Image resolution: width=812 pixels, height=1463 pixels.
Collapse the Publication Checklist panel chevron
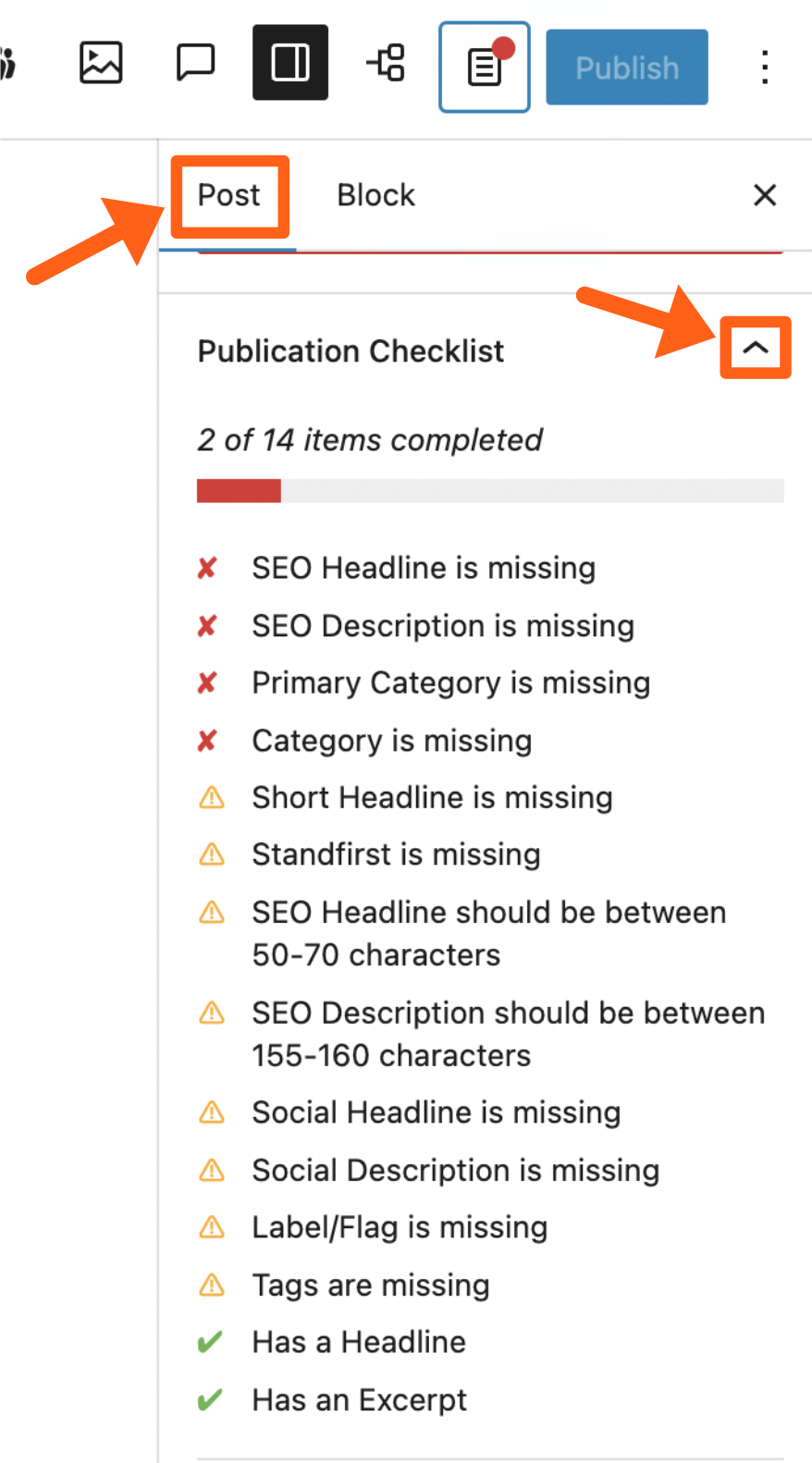pyautogui.click(x=756, y=348)
